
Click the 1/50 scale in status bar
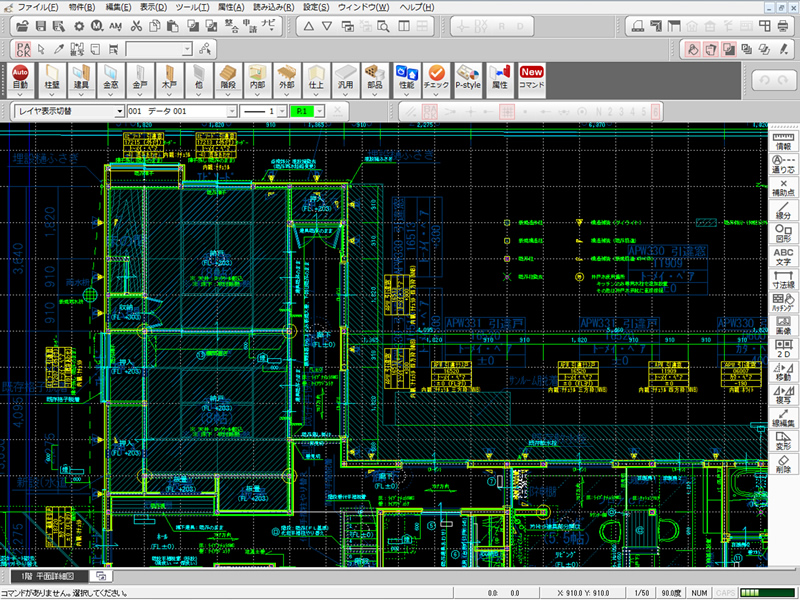642,593
